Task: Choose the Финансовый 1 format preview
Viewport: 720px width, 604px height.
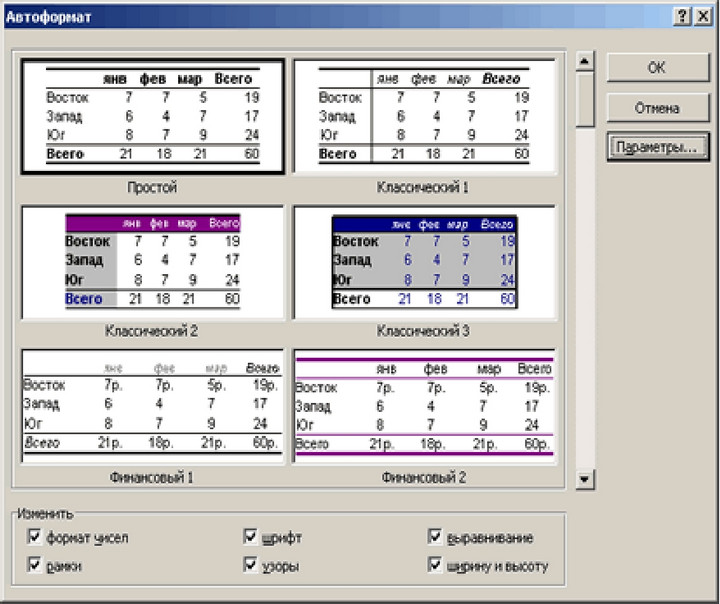Action: tap(153, 406)
